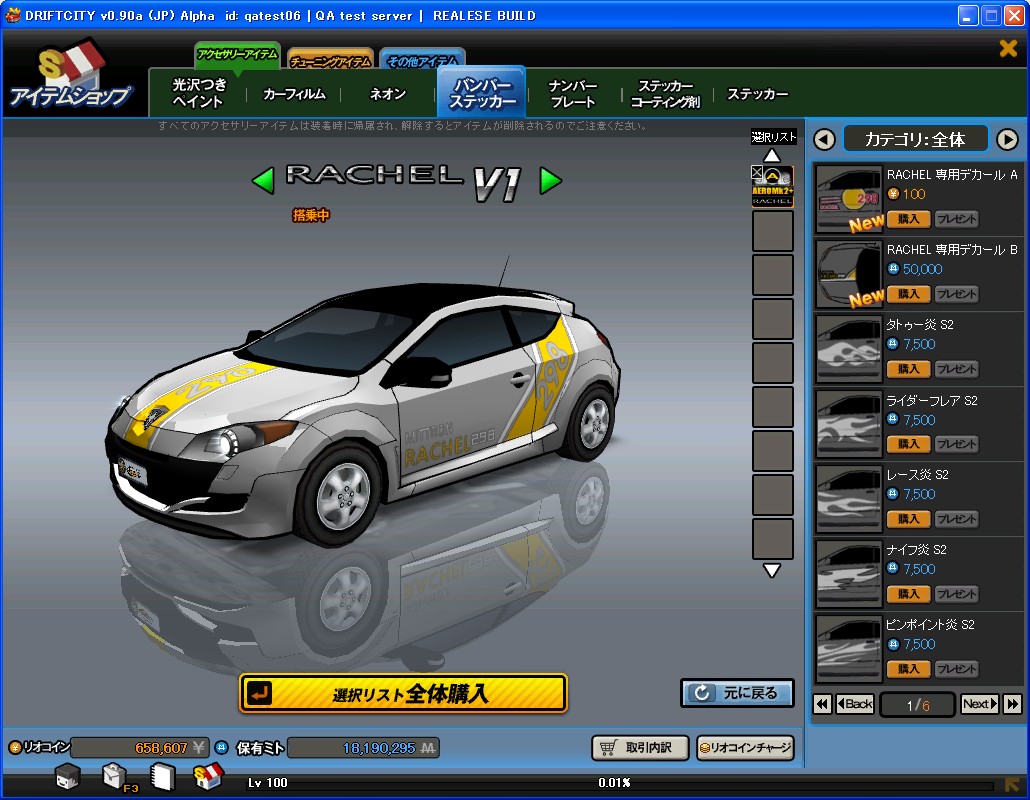Go Back one page in item list
The width and height of the screenshot is (1030, 800).
pyautogui.click(x=855, y=704)
